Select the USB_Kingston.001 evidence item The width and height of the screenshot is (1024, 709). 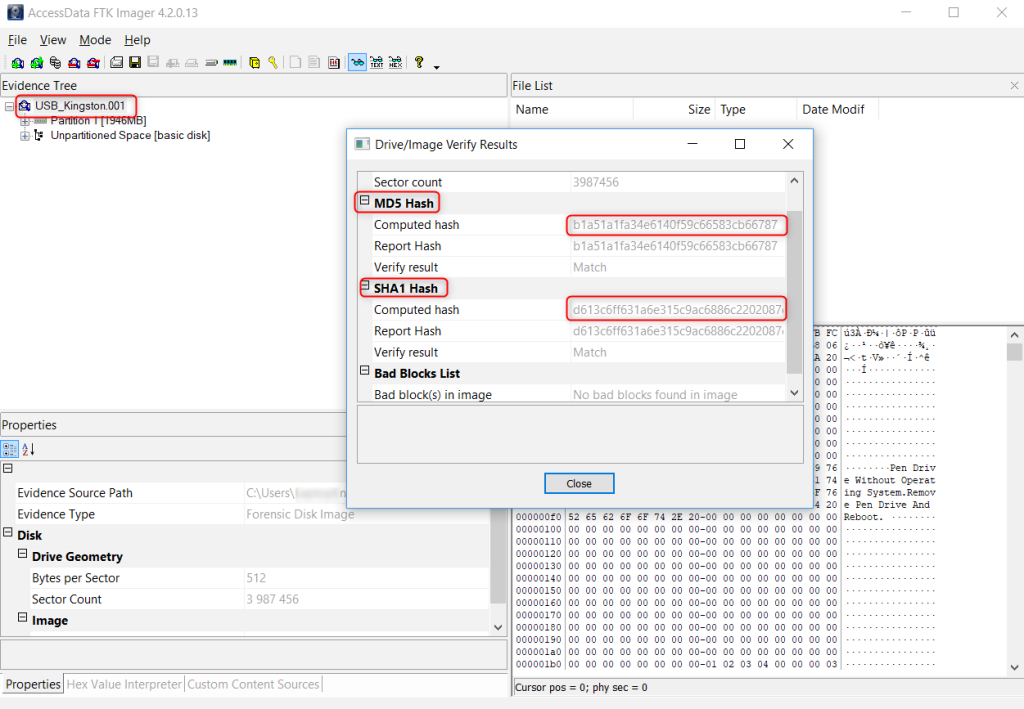[x=79, y=106]
